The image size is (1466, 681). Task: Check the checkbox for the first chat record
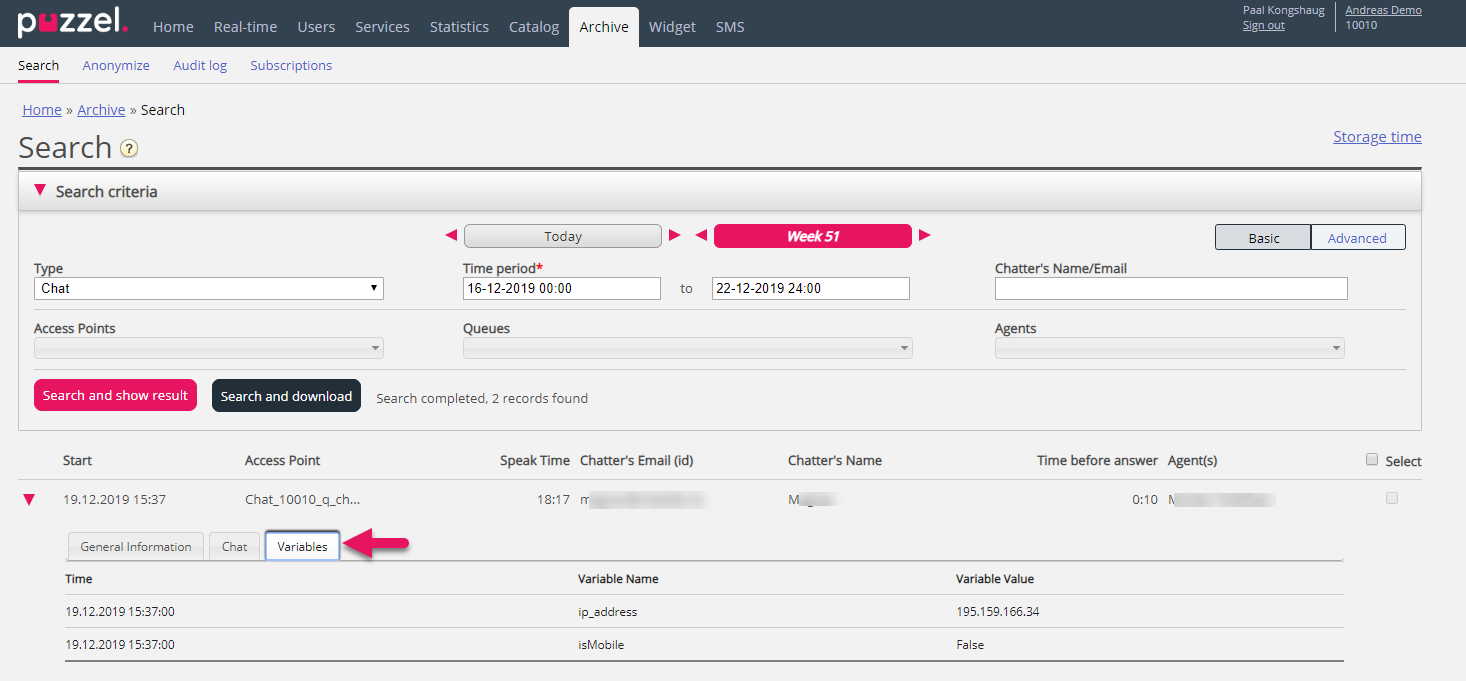[1392, 498]
